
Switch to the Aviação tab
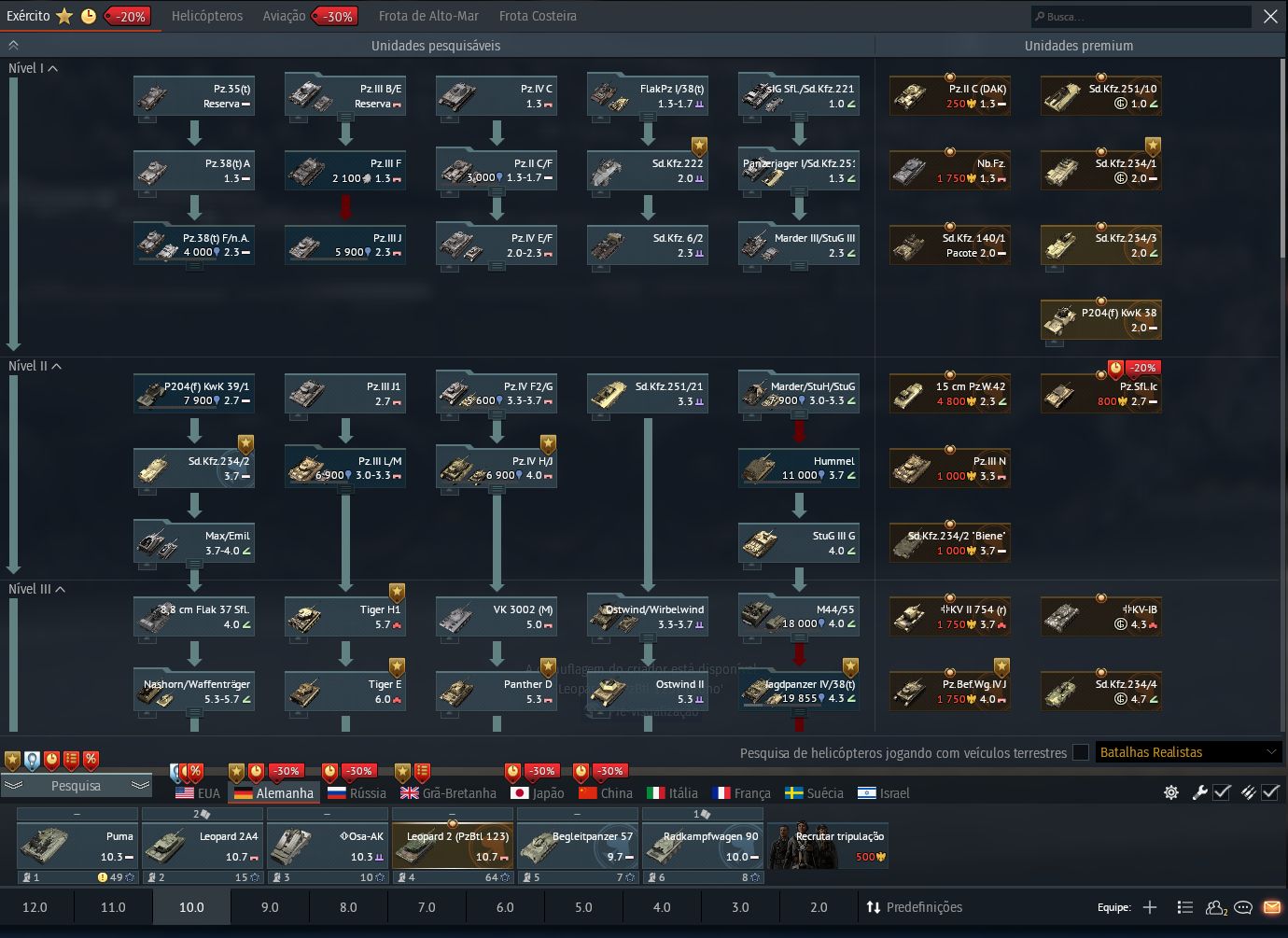pos(284,16)
